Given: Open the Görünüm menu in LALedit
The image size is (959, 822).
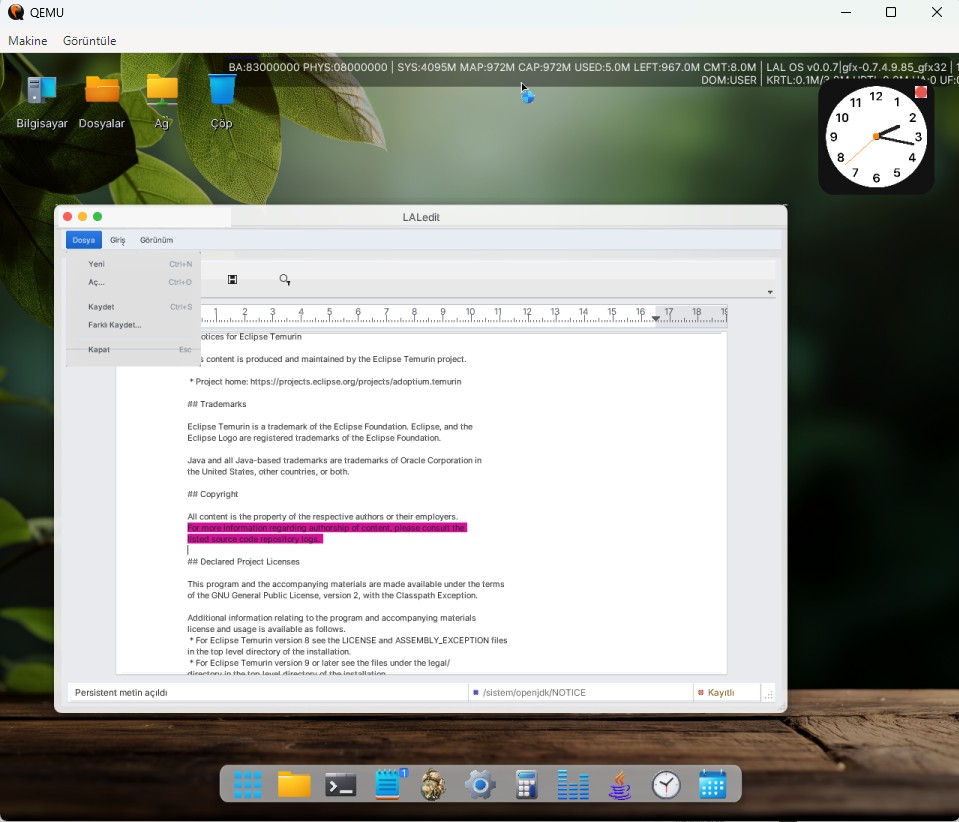Looking at the screenshot, I should [157, 240].
